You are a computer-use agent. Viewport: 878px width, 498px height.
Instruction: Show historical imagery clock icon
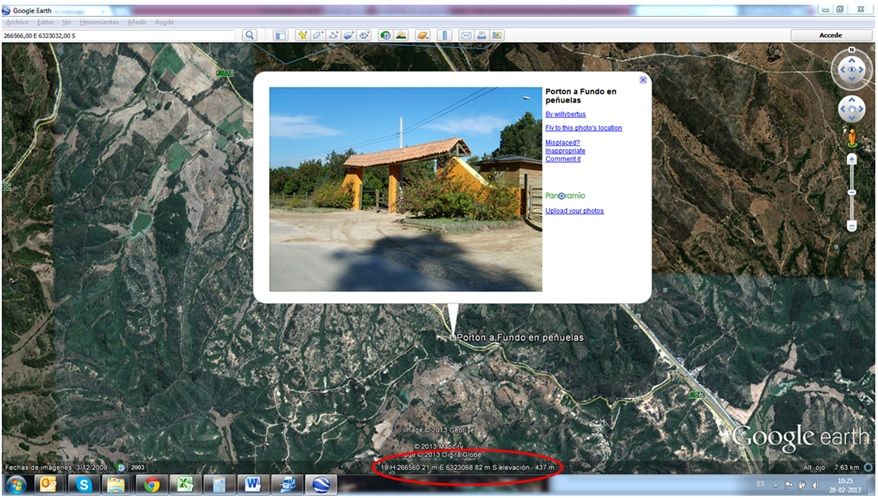(385, 35)
